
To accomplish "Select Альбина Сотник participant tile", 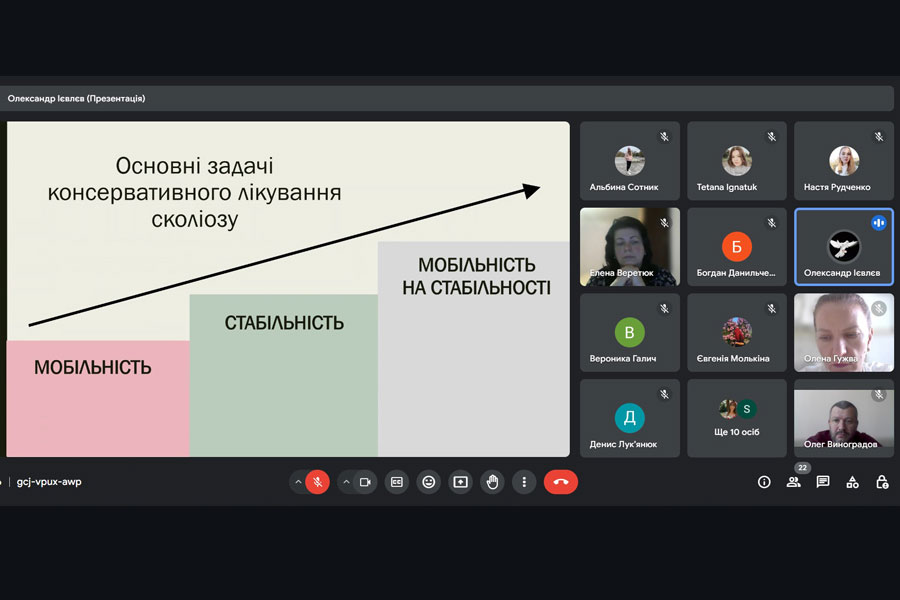I will click(x=630, y=161).
